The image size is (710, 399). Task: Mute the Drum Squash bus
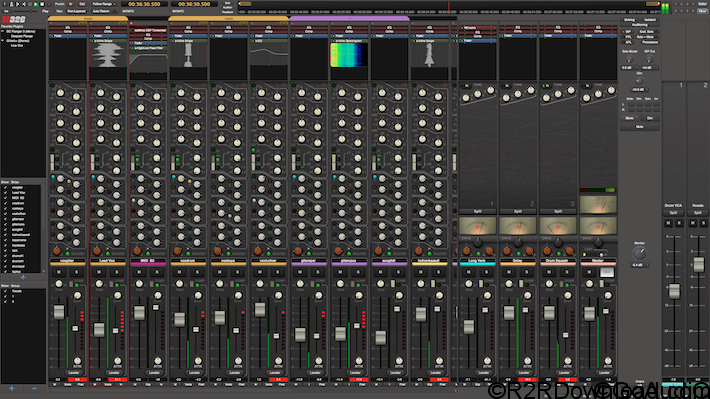[x=549, y=272]
